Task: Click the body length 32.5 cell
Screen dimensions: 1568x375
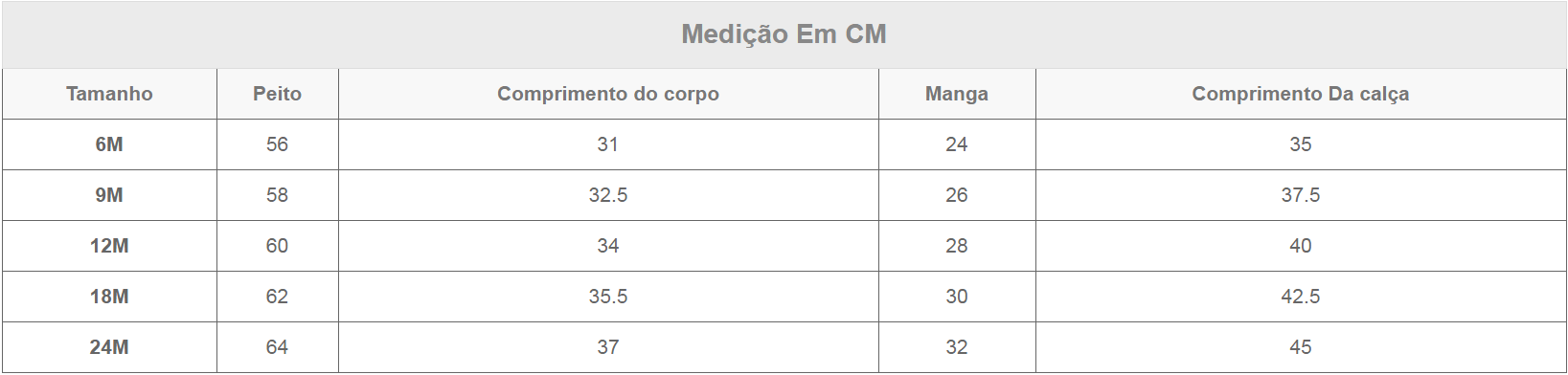Action: pyautogui.click(x=608, y=195)
